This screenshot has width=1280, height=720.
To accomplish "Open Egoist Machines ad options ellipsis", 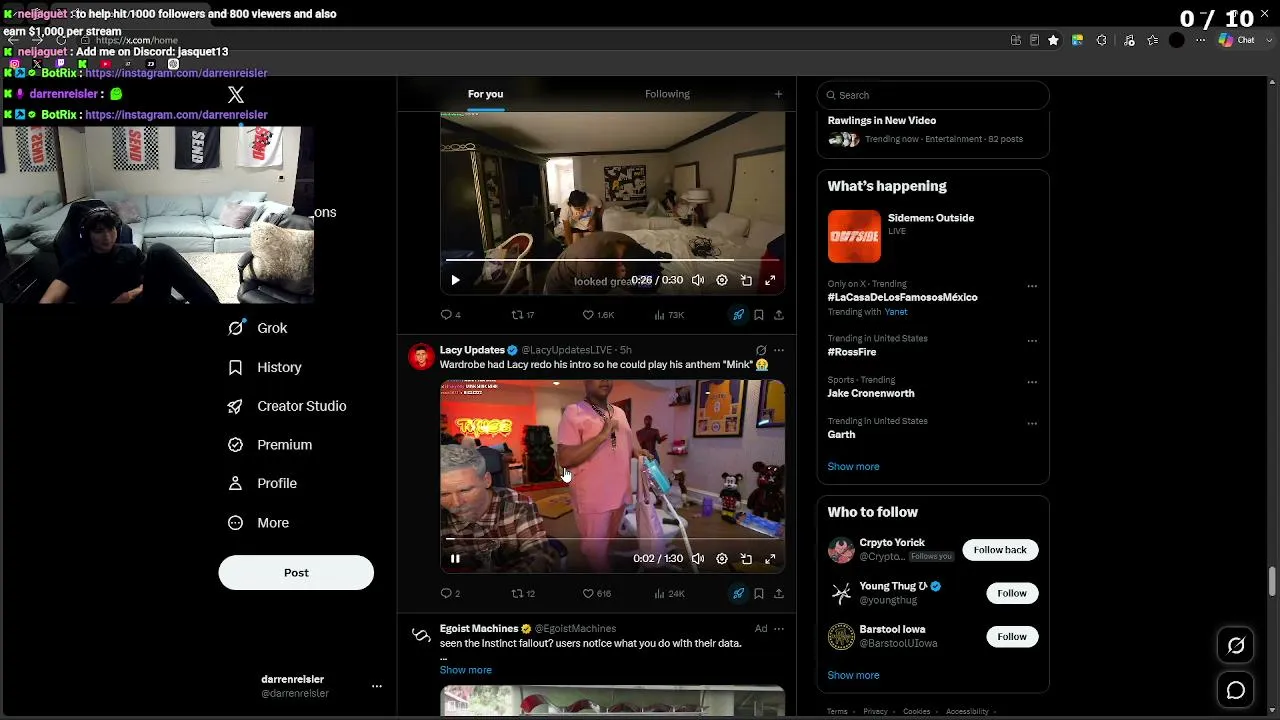I will point(779,629).
